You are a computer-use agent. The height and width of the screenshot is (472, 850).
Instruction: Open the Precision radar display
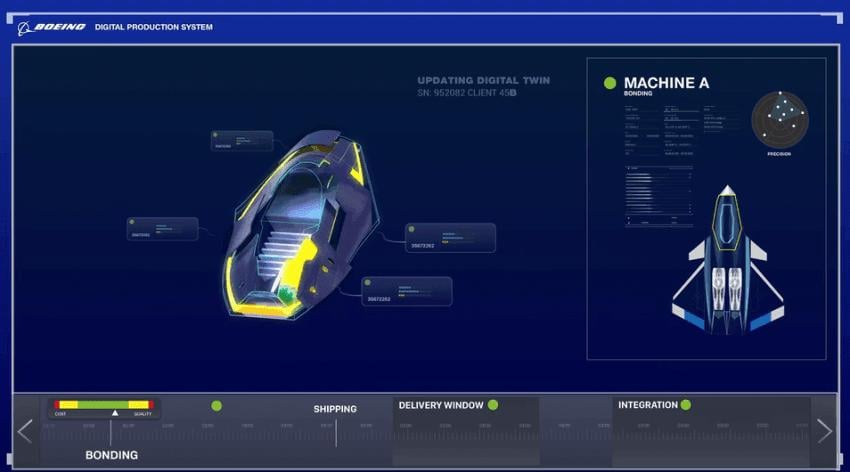tap(779, 119)
